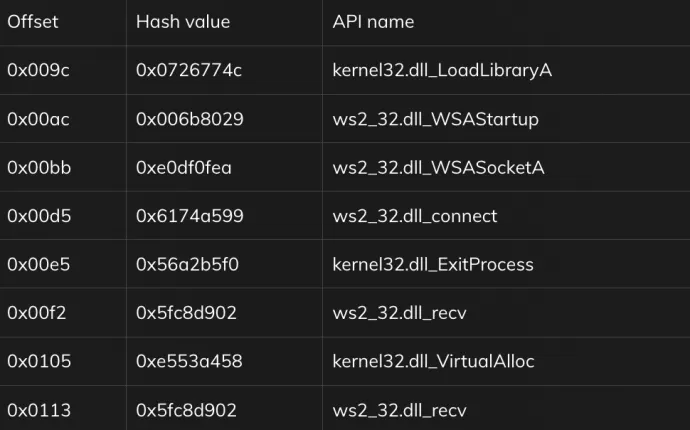Image resolution: width=690 pixels, height=430 pixels.
Task: Select the ws2_32.dll_WSAStartup entry
Action: click(x=435, y=120)
